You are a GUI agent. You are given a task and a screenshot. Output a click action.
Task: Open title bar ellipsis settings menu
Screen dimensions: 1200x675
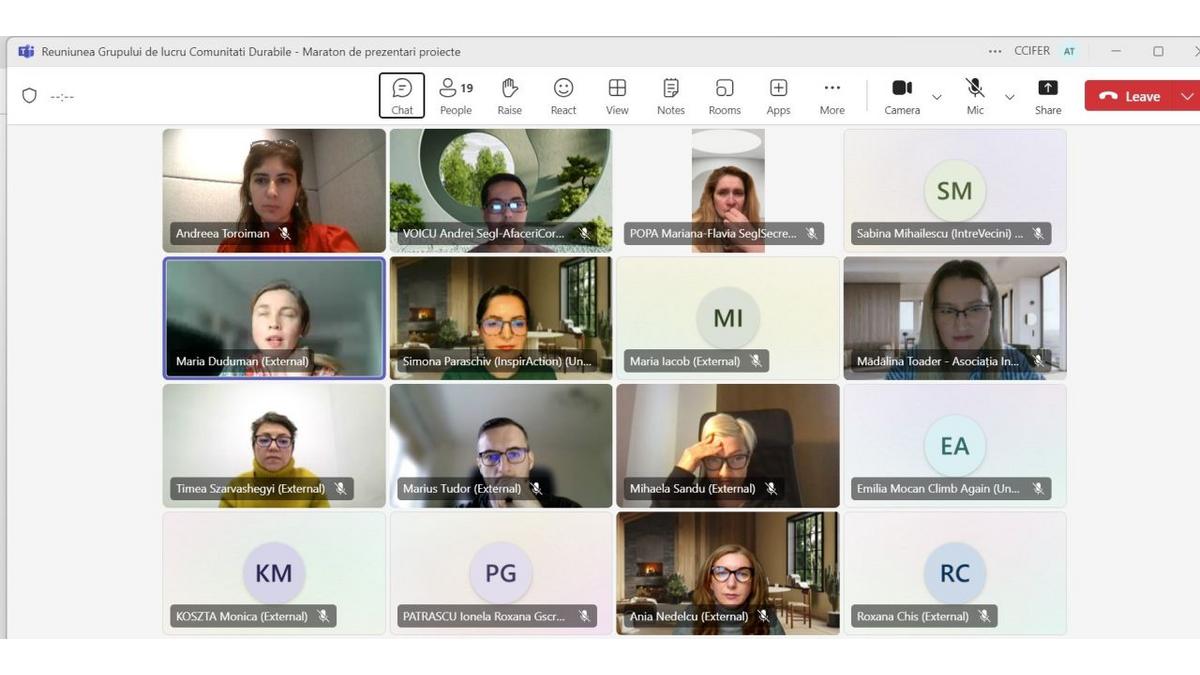994,51
